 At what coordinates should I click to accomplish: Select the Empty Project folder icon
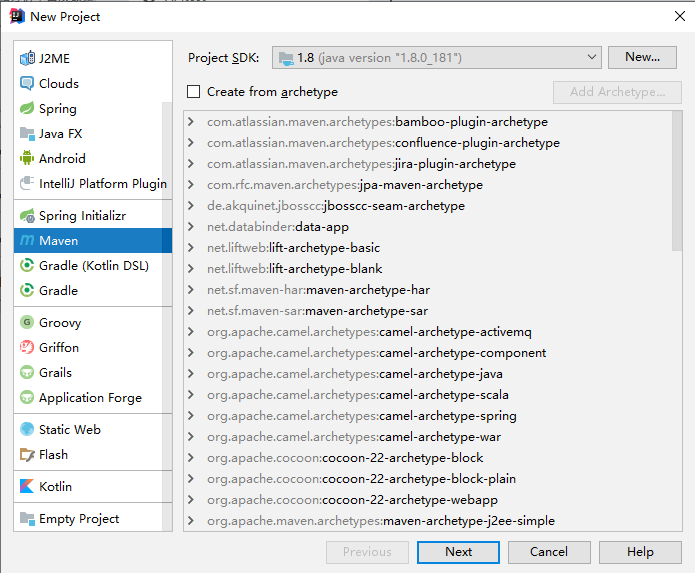(27, 518)
